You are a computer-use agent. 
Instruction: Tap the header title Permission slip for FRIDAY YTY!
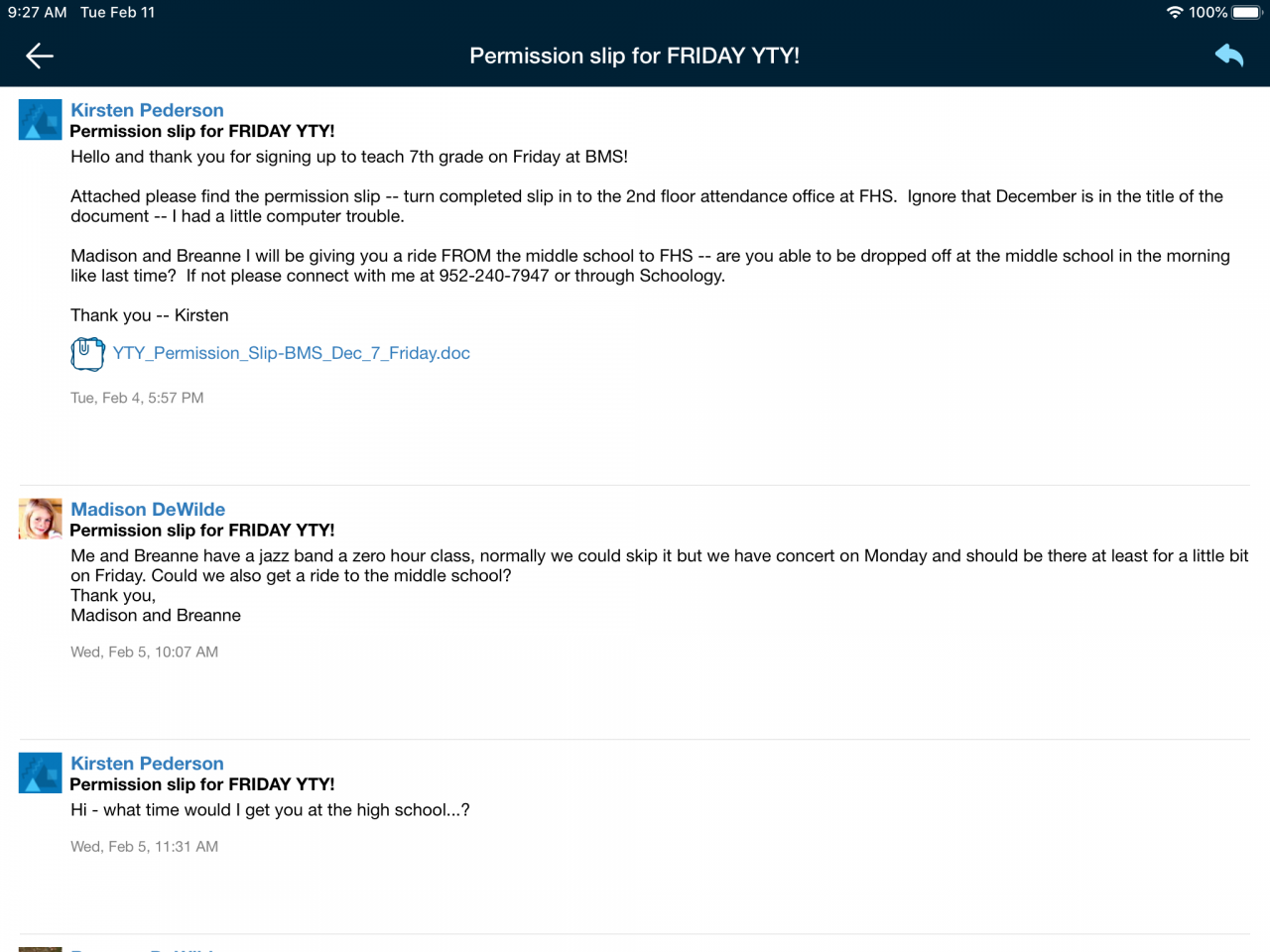click(x=634, y=56)
